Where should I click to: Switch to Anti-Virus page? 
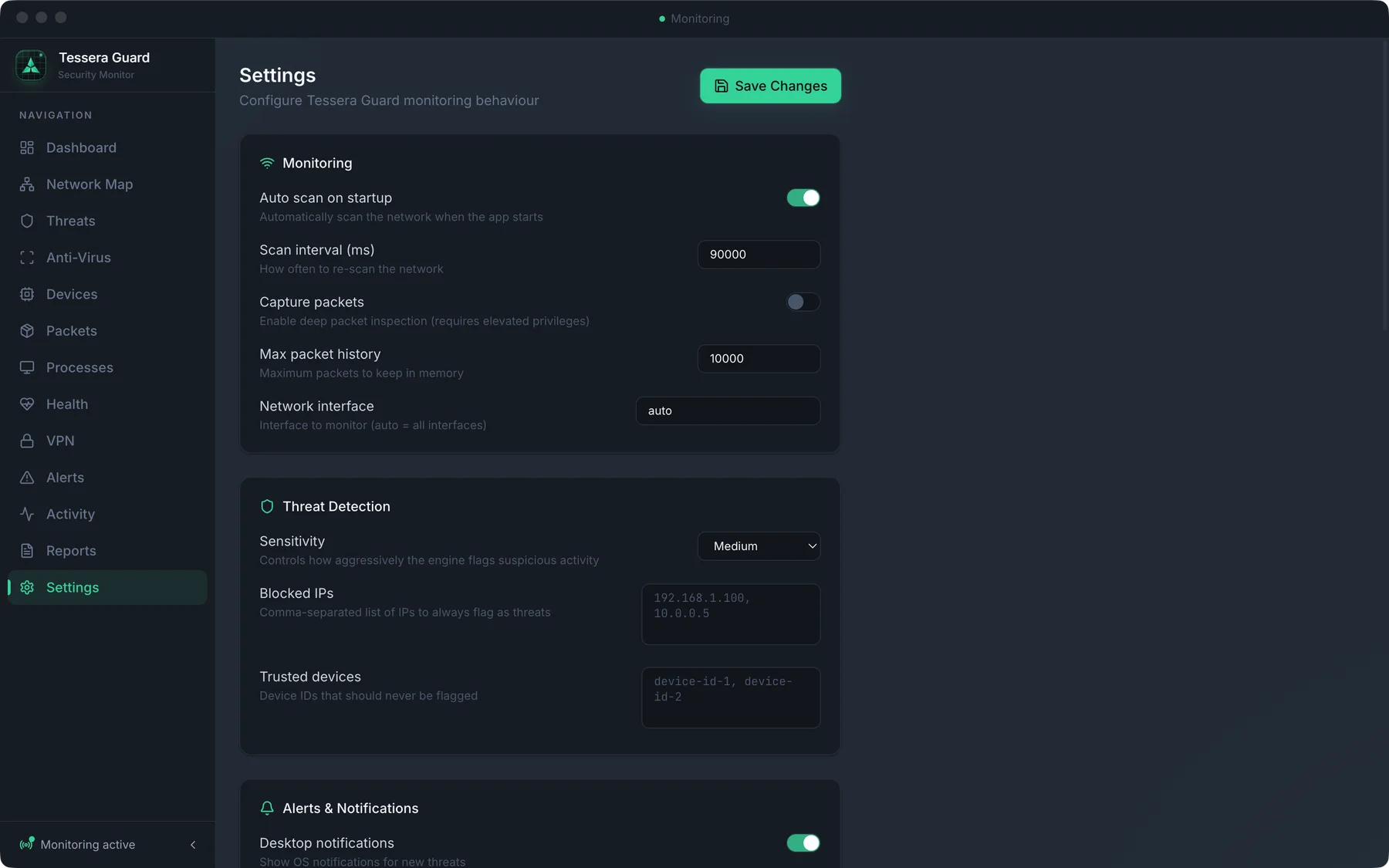[x=107, y=258]
